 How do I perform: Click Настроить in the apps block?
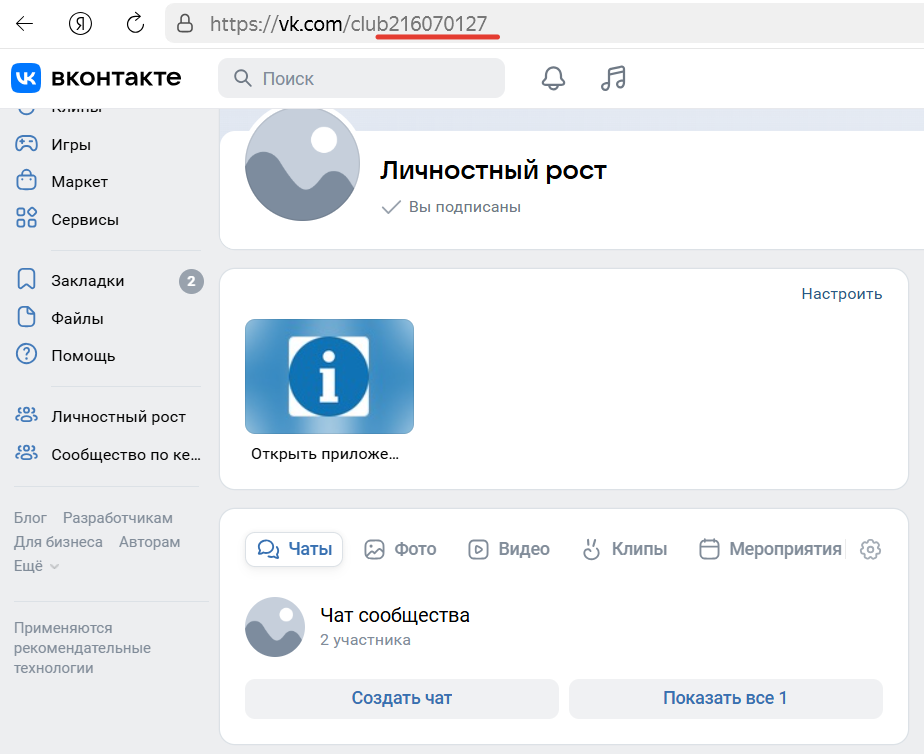click(842, 294)
